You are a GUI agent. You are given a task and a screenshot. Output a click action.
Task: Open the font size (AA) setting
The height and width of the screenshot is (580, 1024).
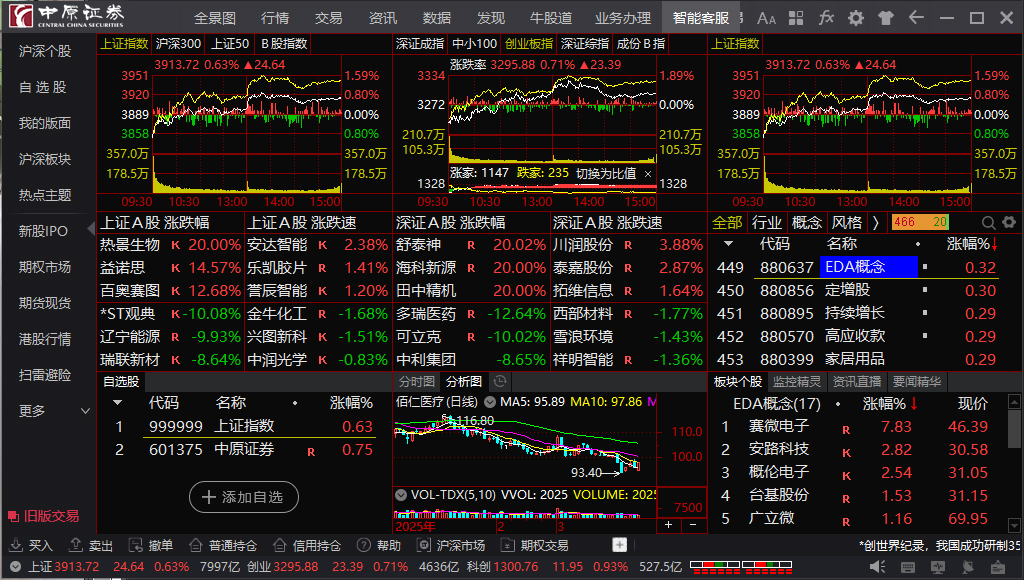766,18
